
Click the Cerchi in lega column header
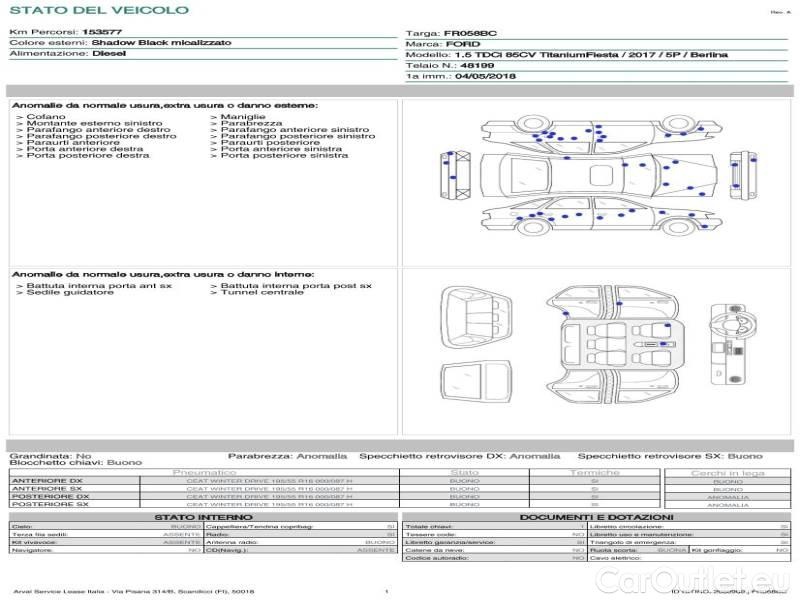(727, 472)
